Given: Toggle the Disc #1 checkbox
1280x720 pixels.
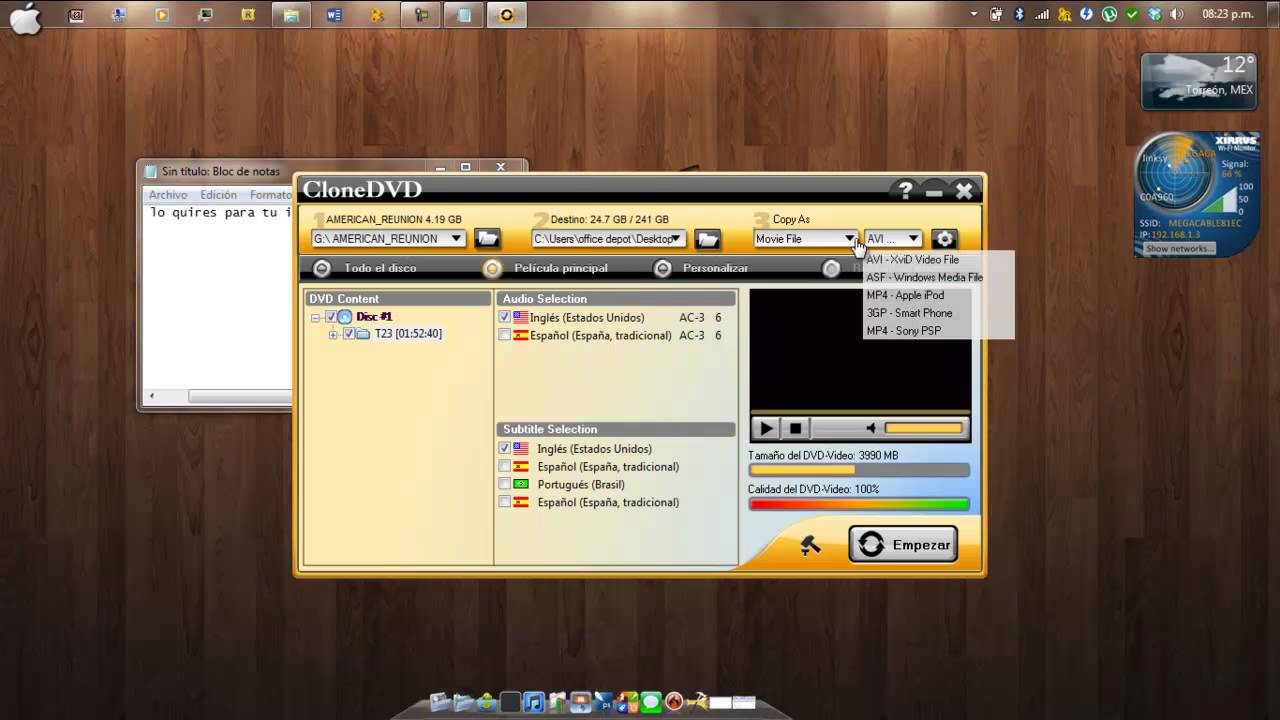Looking at the screenshot, I should pyautogui.click(x=331, y=317).
